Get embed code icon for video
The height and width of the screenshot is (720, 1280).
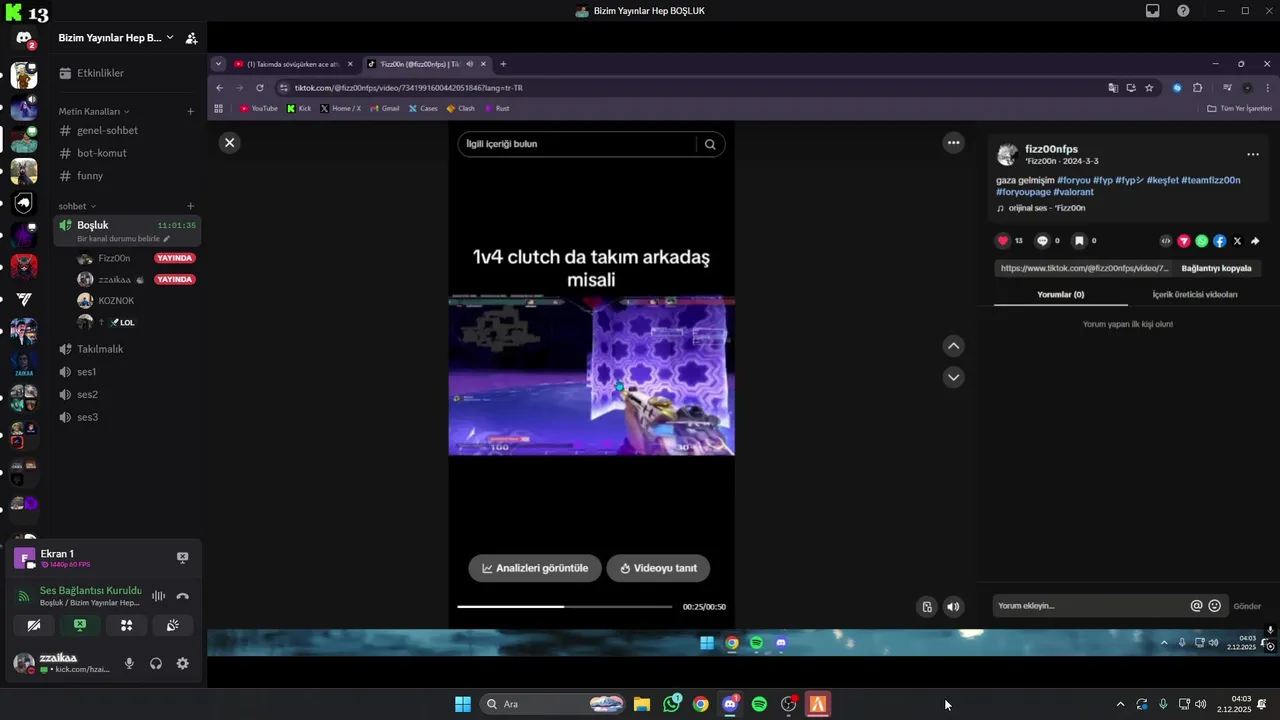click(1166, 241)
